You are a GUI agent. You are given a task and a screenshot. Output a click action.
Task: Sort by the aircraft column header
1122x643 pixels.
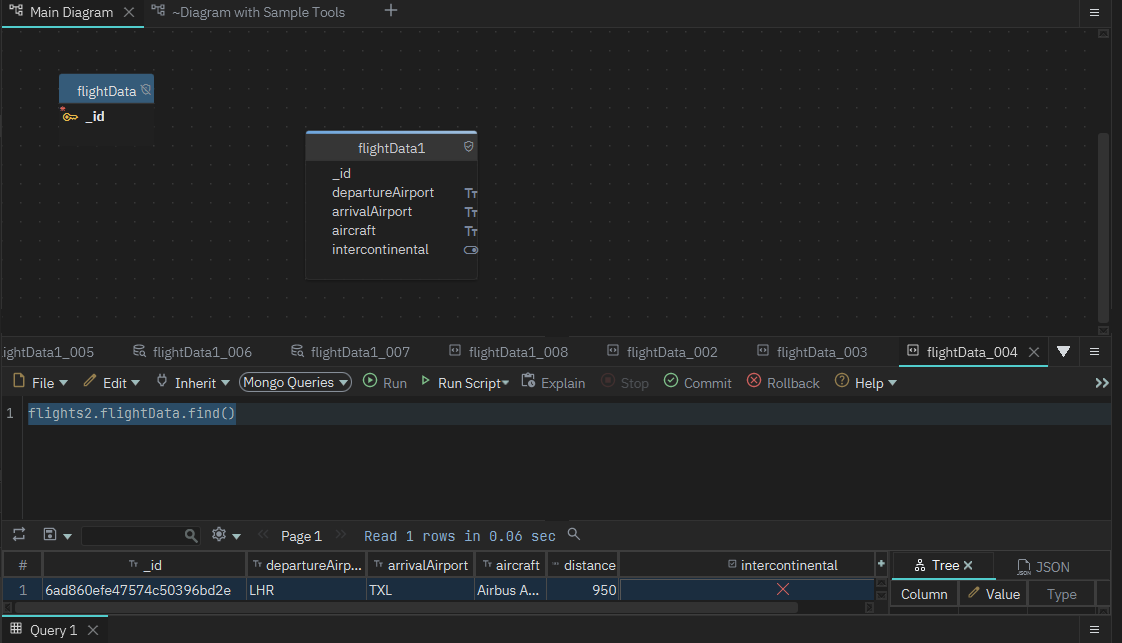click(x=511, y=565)
